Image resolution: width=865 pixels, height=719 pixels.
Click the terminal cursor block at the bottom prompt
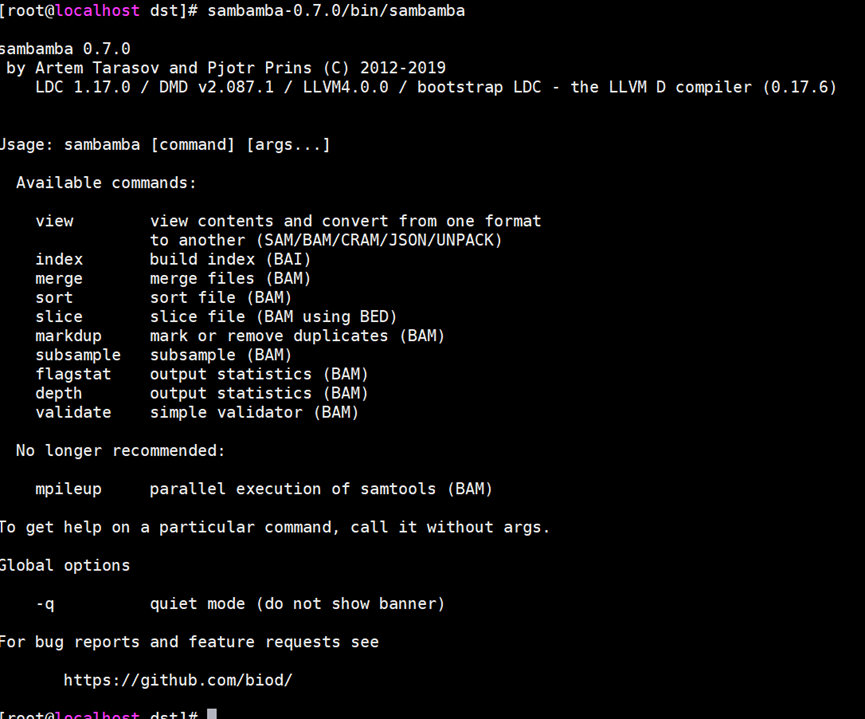[212, 714]
